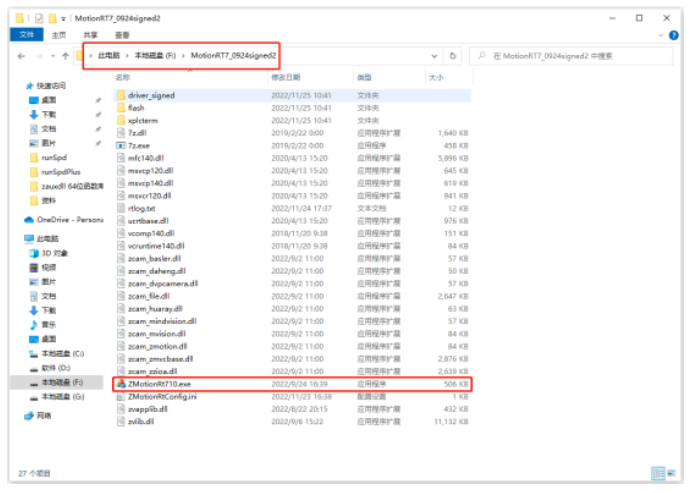Screen dimensions: 693x493
Task: Click the Back navigation arrow
Action: point(21,56)
